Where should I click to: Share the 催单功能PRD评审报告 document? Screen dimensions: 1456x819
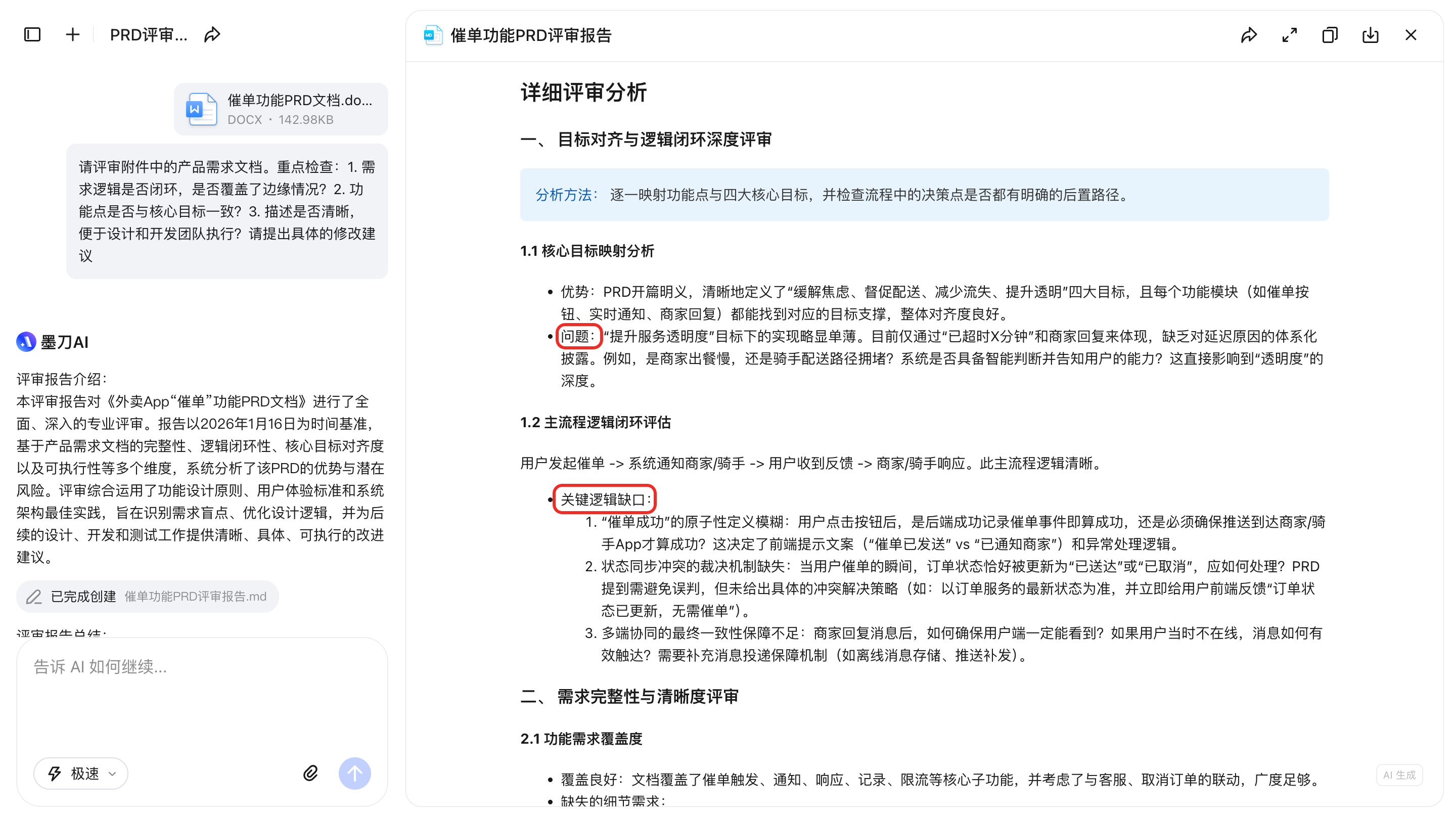(x=1249, y=35)
